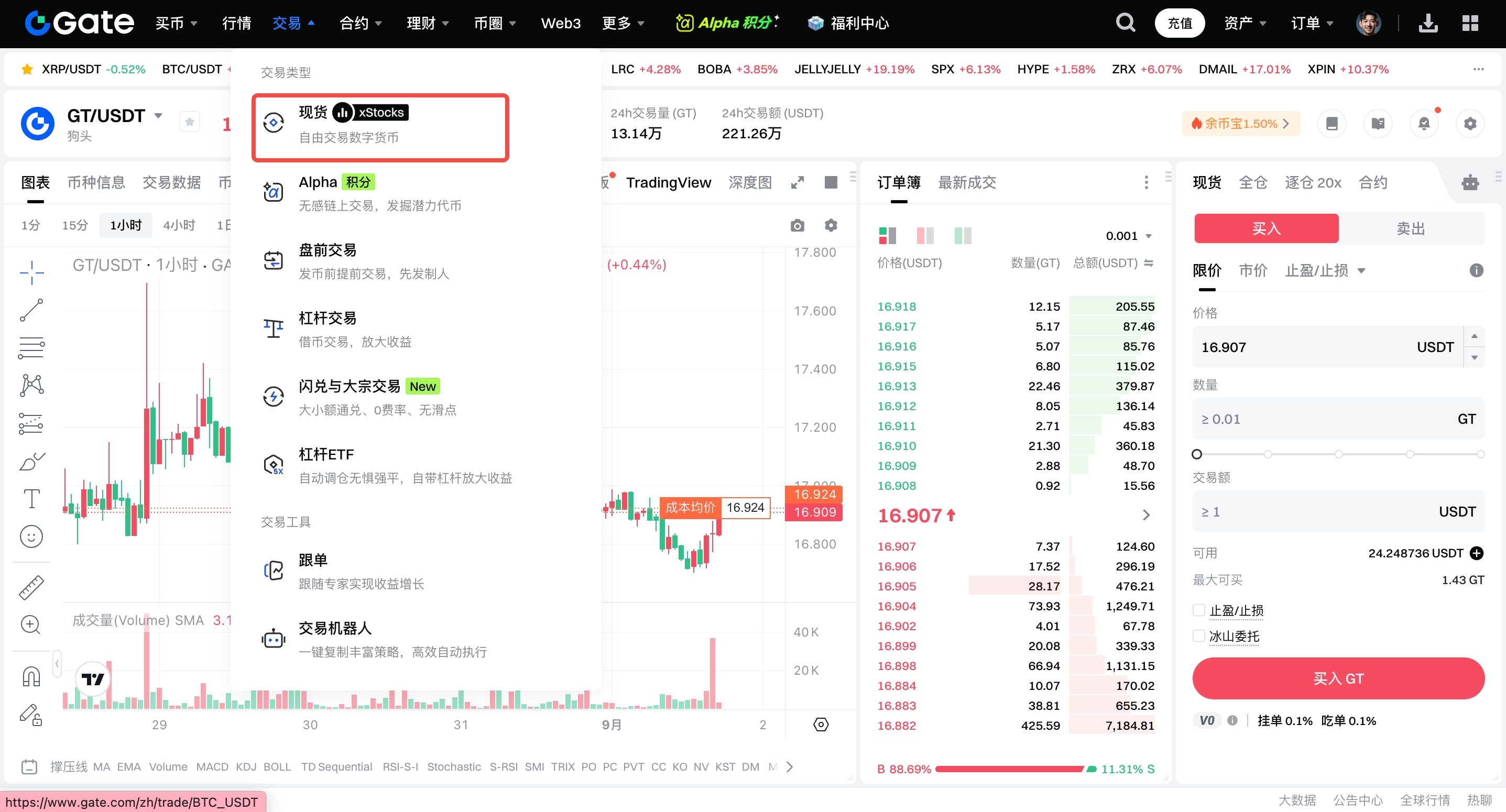Viewport: 1506px width, 812px height.
Task: Expand the GT/USDT pair selector
Action: pyautogui.click(x=158, y=115)
